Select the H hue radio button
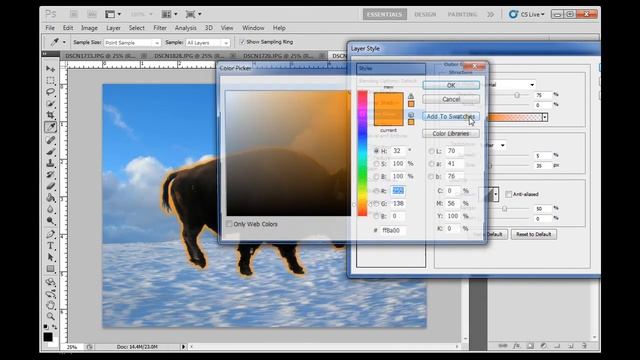Screen dimensions: 640x360 (376, 151)
